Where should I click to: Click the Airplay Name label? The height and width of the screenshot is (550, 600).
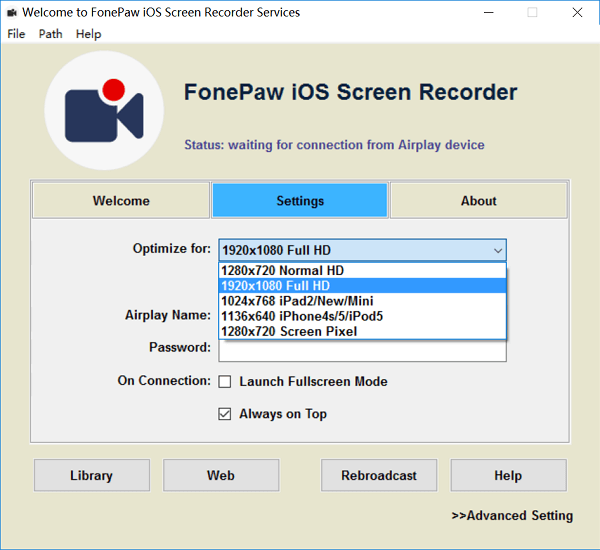coord(168,315)
